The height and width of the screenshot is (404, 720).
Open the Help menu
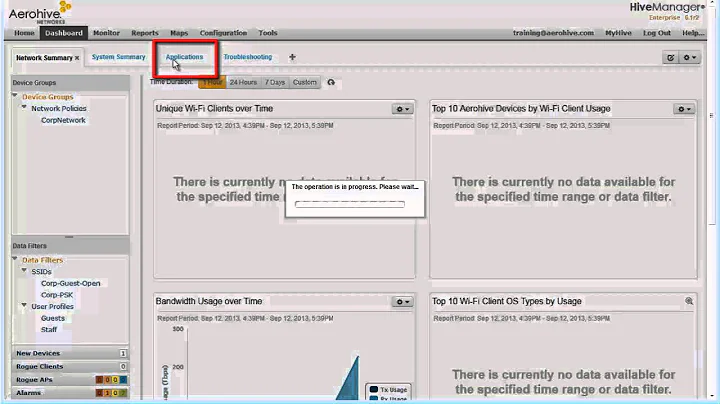(692, 33)
